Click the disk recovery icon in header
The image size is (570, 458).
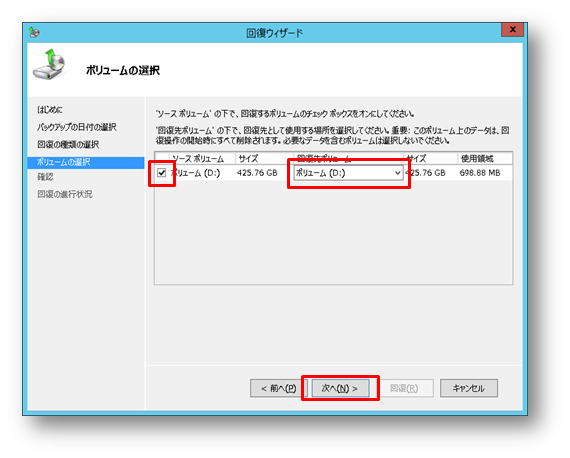pyautogui.click(x=50, y=64)
